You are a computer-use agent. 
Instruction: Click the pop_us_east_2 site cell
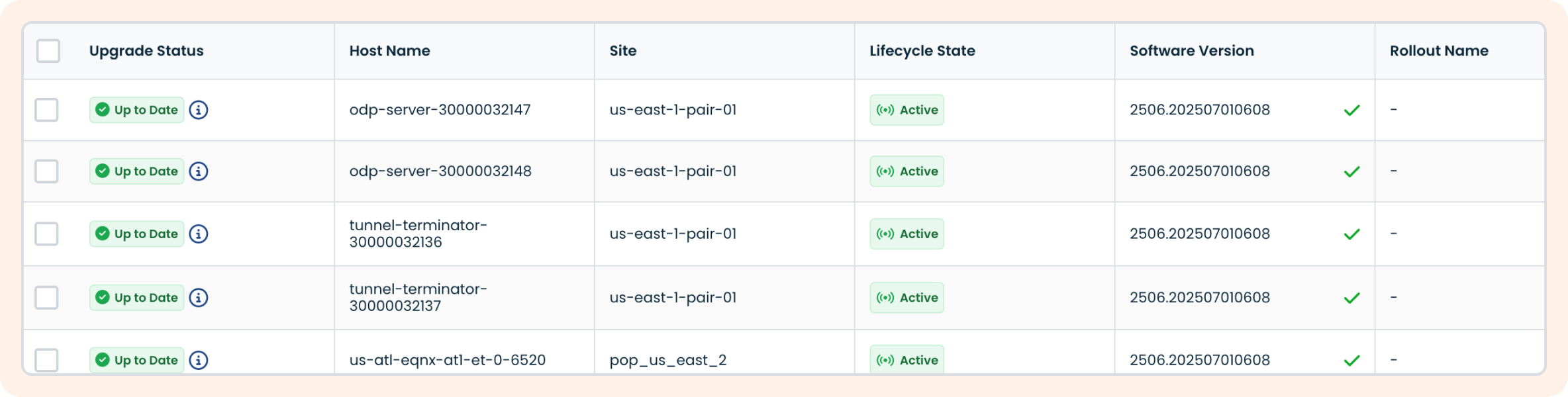tap(667, 360)
